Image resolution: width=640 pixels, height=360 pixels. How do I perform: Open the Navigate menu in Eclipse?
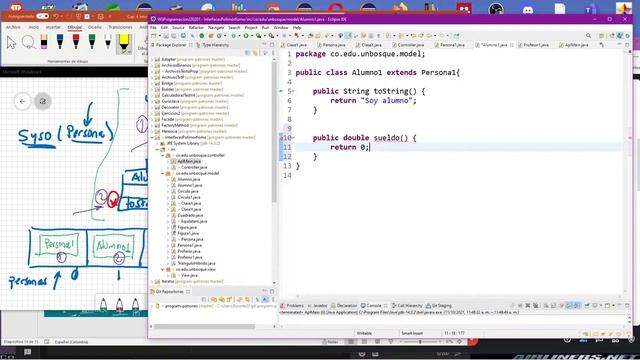(x=216, y=27)
